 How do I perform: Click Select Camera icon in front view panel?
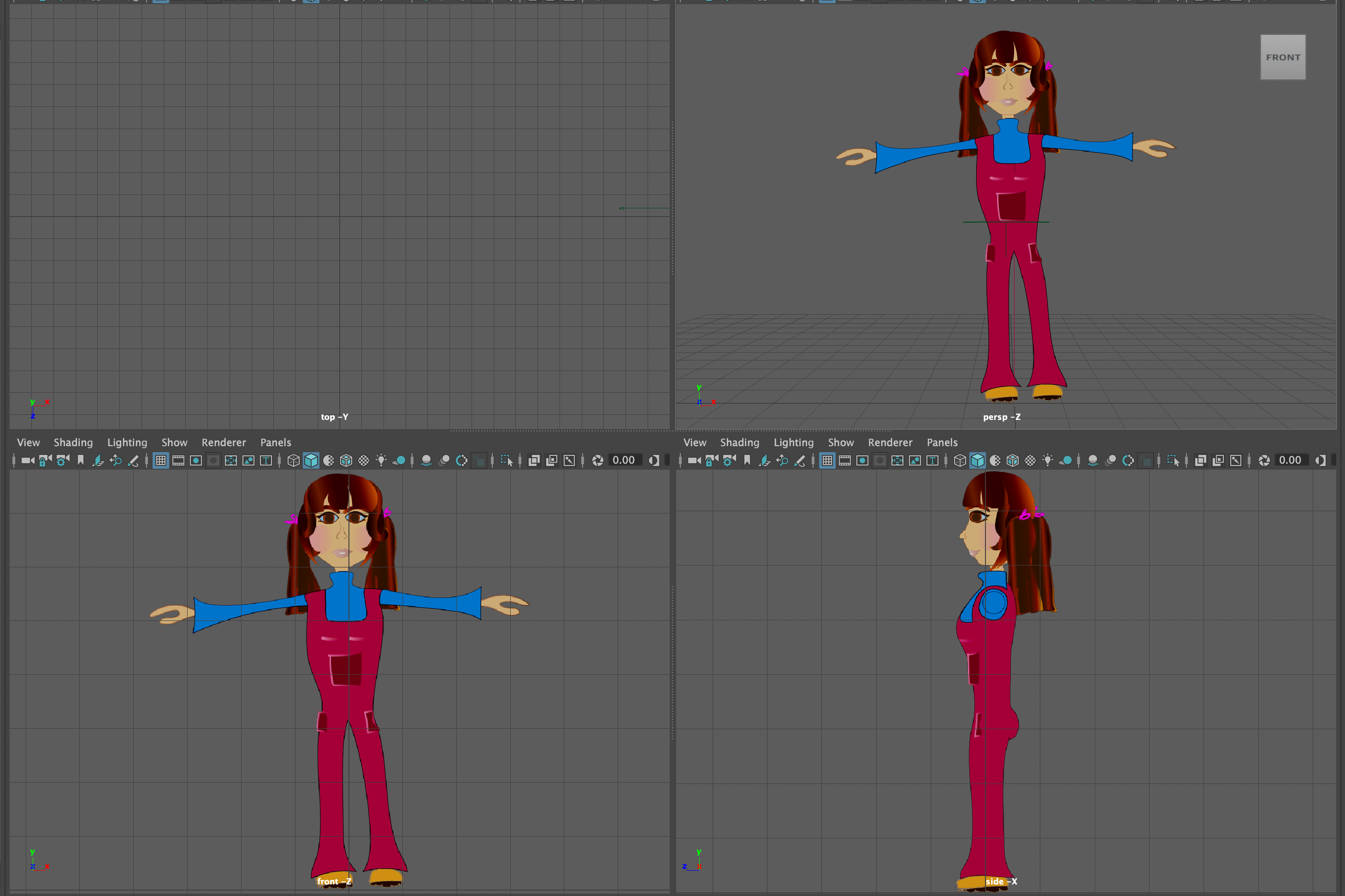point(28,460)
